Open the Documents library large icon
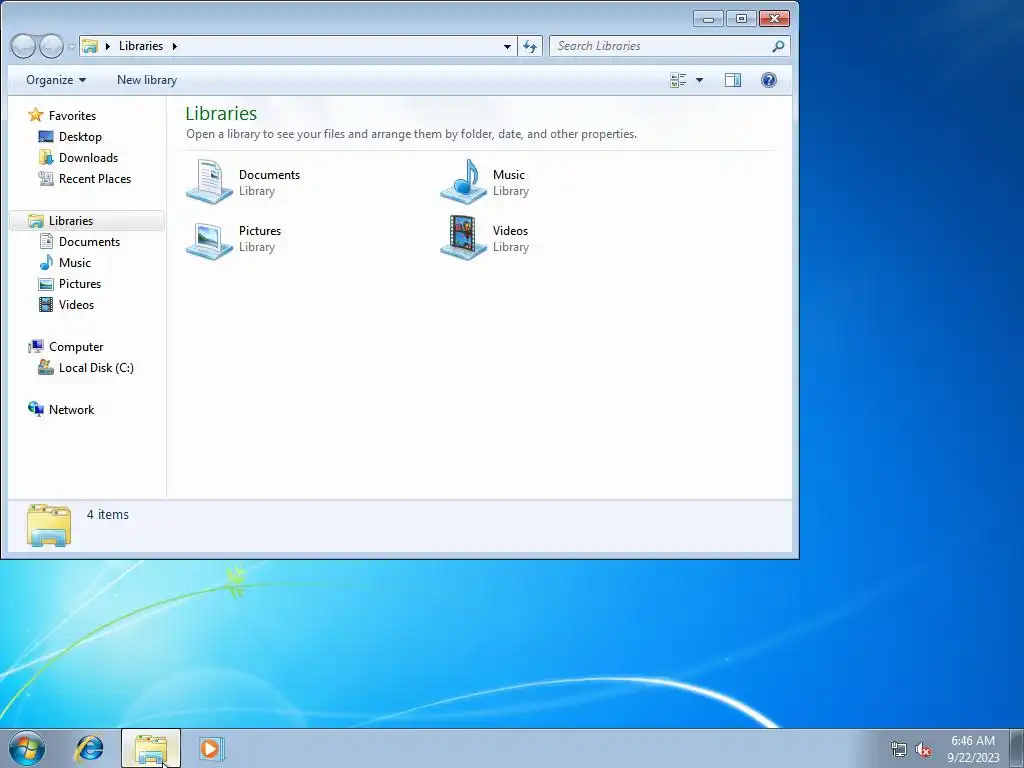This screenshot has width=1024, height=768. click(x=209, y=182)
